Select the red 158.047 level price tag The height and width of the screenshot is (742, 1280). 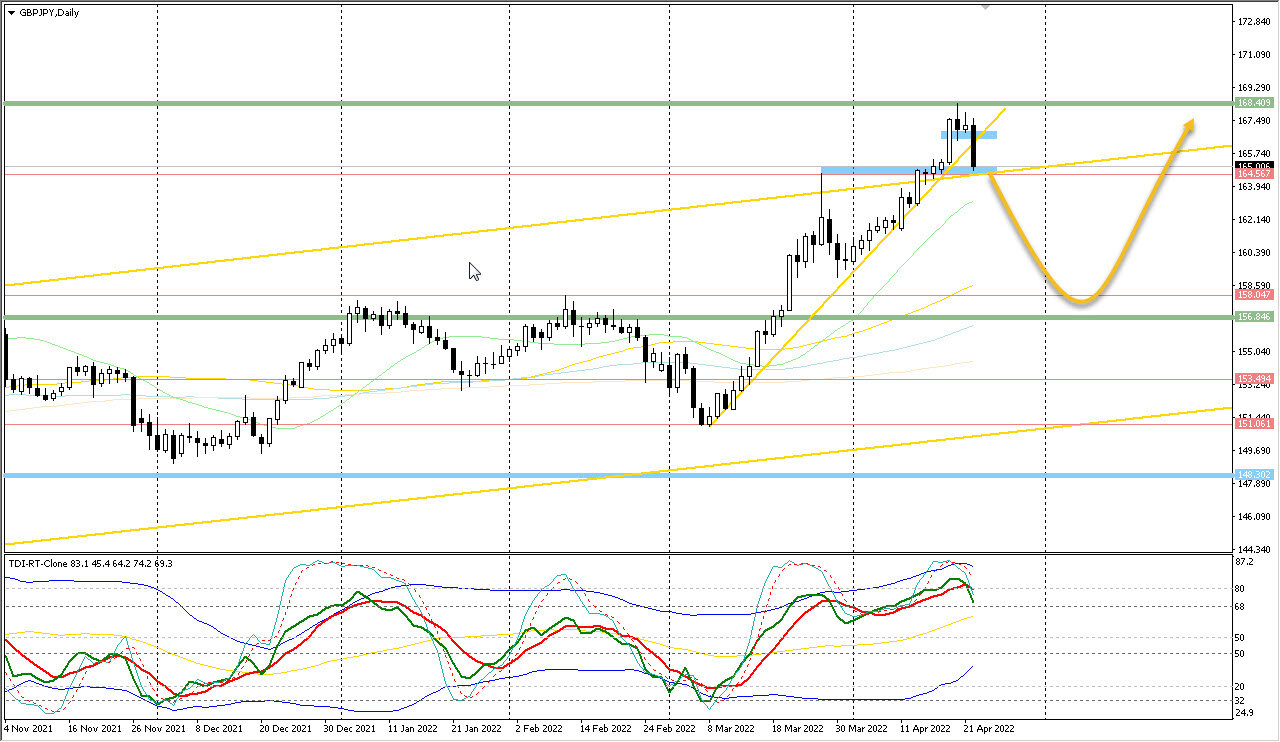(x=1254, y=295)
